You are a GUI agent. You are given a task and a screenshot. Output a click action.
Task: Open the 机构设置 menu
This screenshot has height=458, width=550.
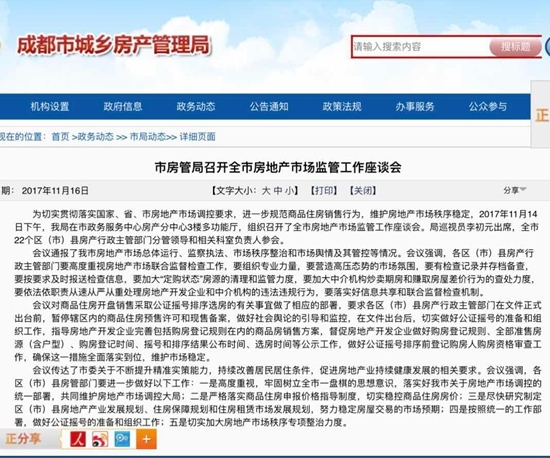click(x=50, y=107)
